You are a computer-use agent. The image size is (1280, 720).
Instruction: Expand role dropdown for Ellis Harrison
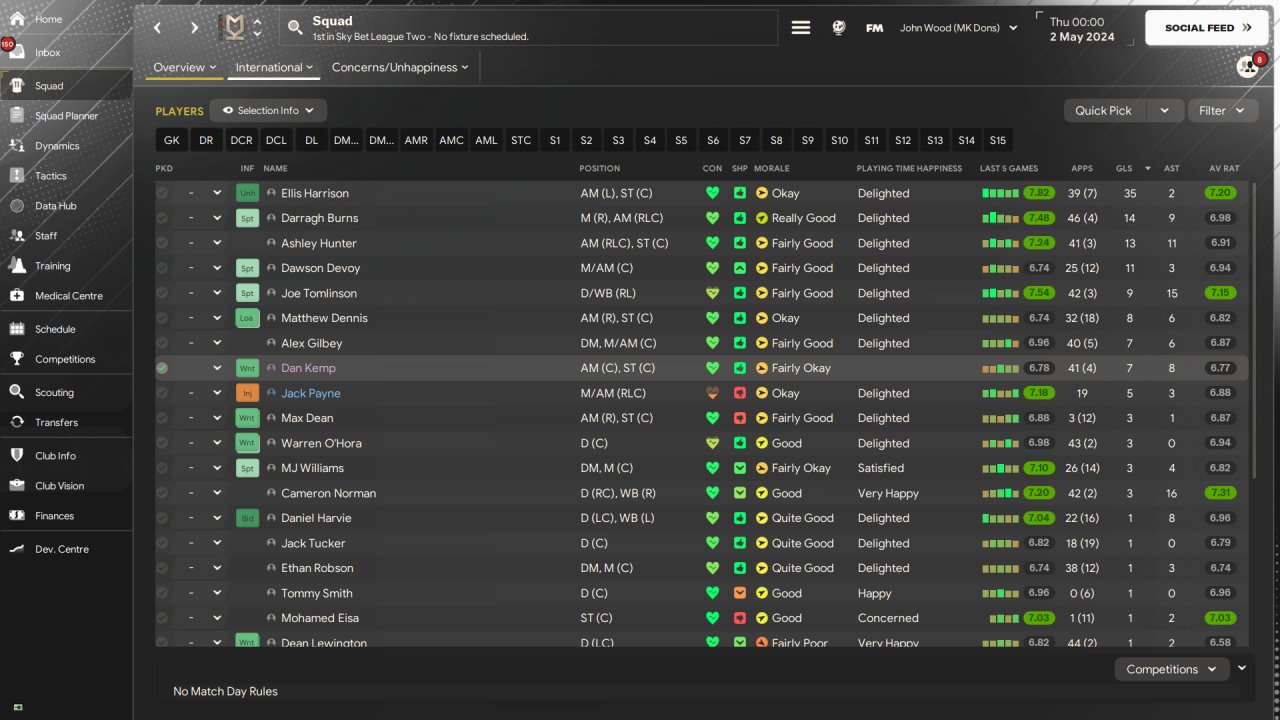(x=217, y=193)
